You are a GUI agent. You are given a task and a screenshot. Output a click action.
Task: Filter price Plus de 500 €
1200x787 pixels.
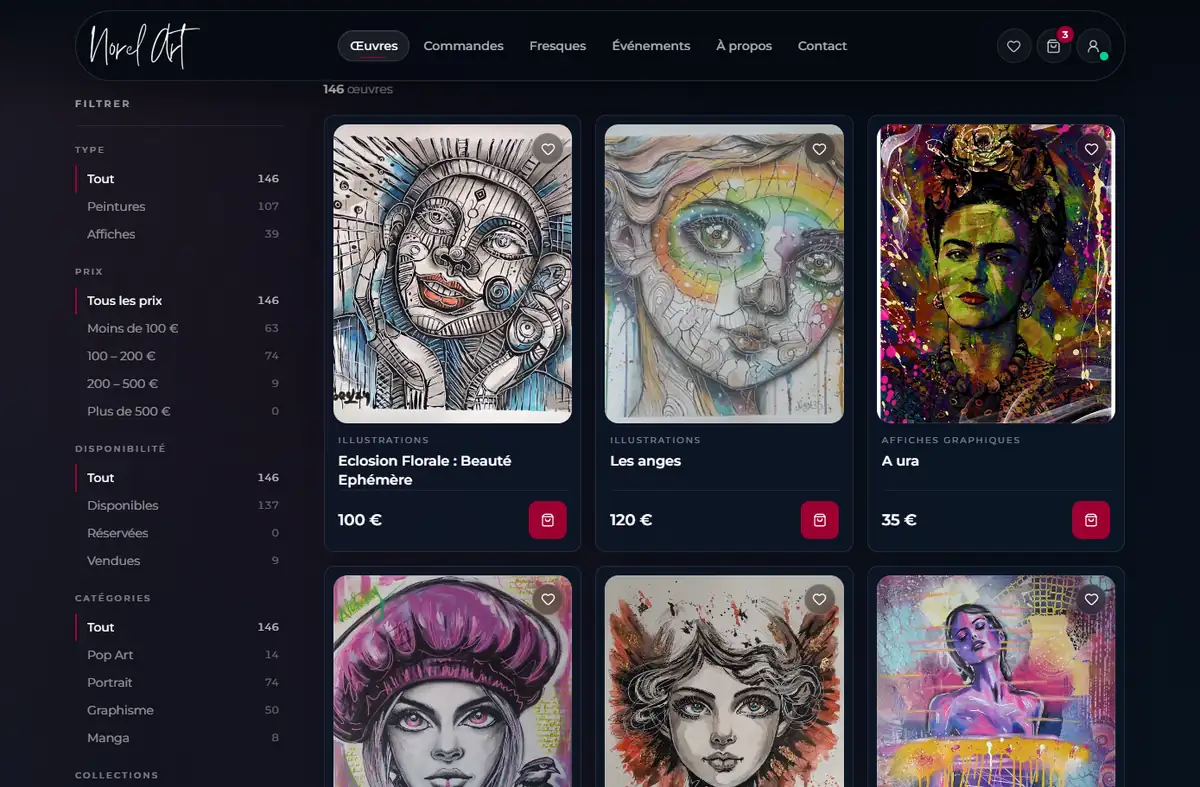pyautogui.click(x=178, y=411)
